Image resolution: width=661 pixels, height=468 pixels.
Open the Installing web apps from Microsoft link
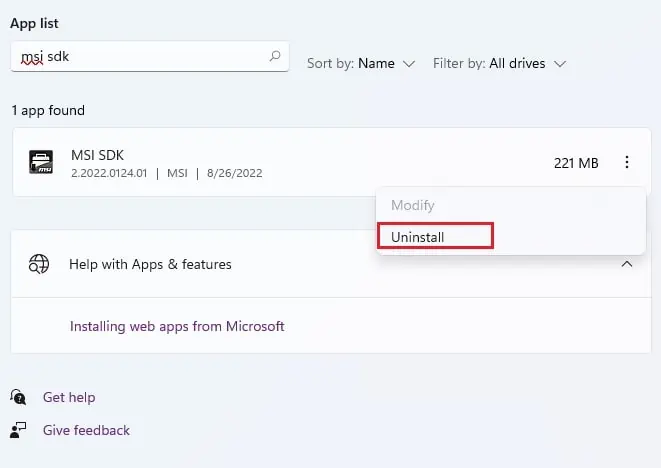177,326
